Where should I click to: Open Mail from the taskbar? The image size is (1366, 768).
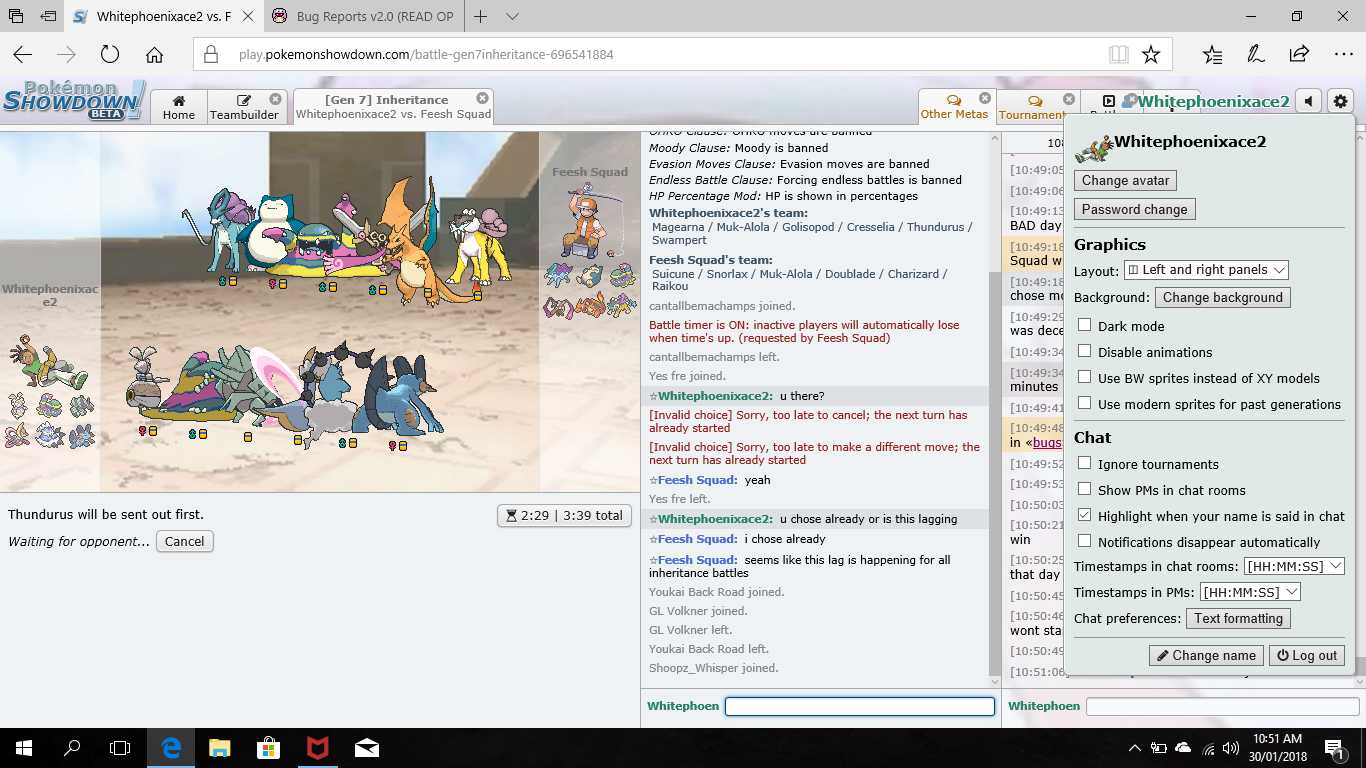(x=366, y=747)
